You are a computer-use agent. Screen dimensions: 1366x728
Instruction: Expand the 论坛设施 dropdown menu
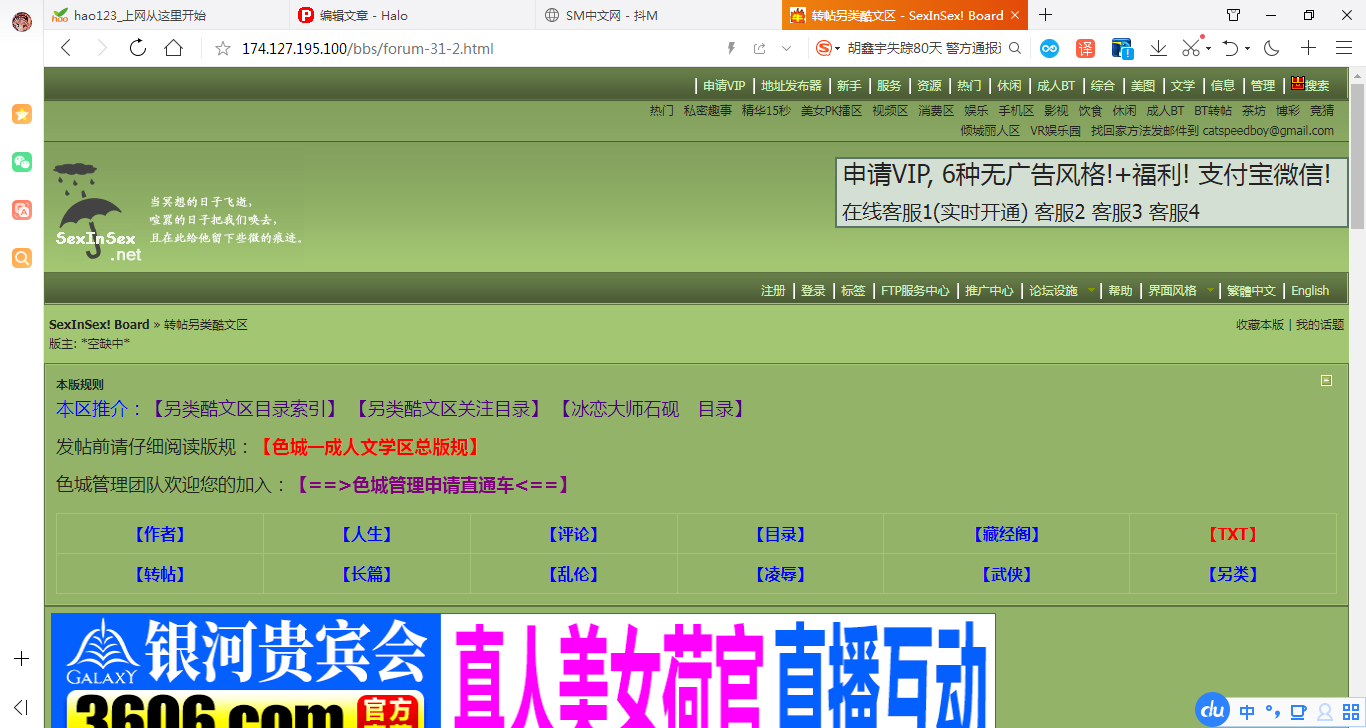tap(1061, 291)
